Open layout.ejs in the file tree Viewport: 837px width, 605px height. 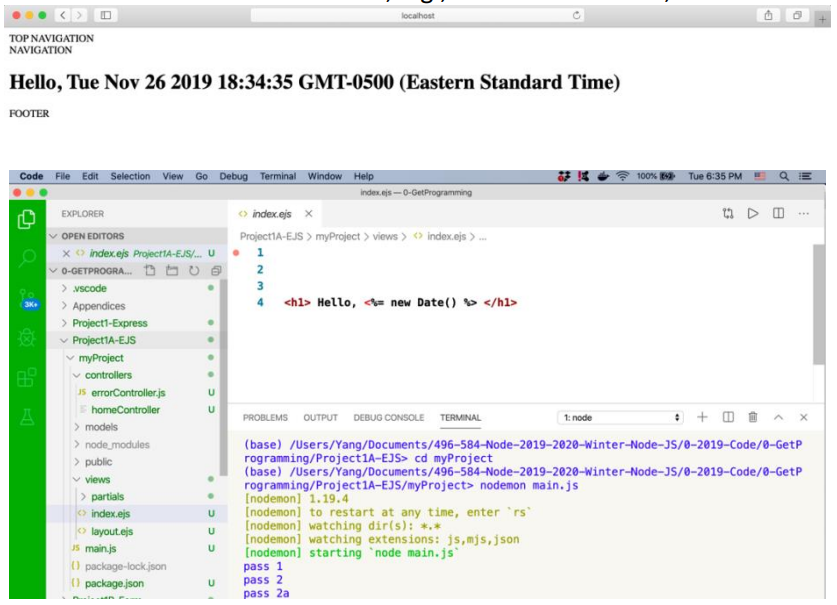coord(111,531)
